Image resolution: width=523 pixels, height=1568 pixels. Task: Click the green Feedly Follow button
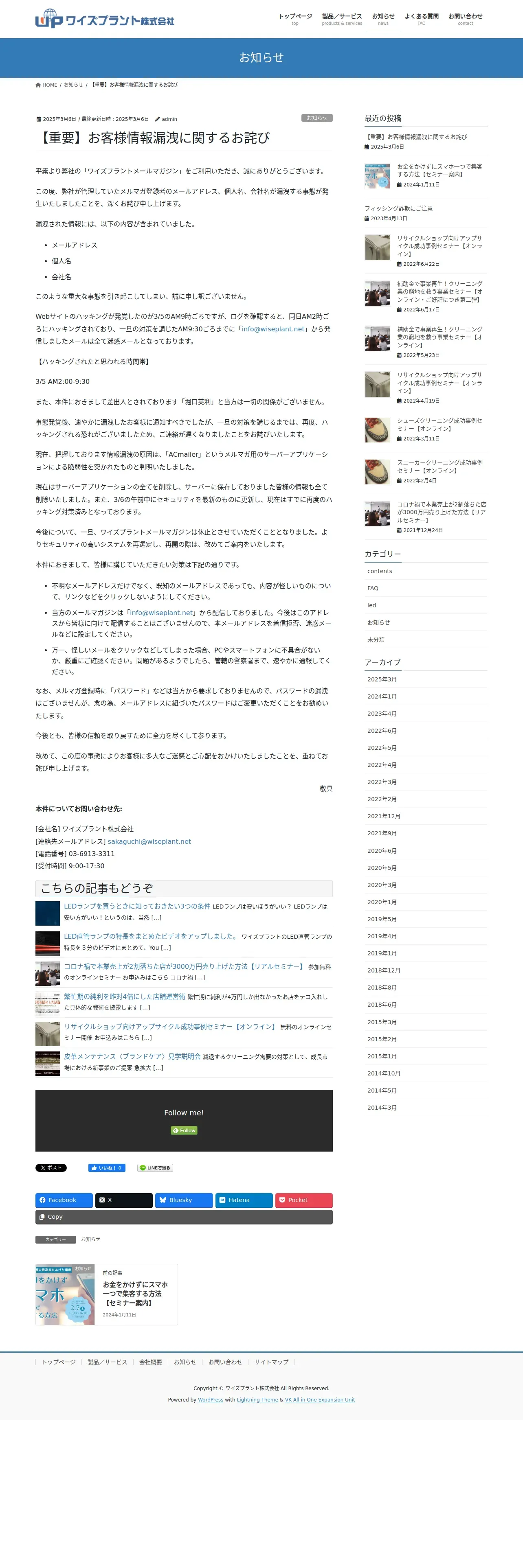pyautogui.click(x=184, y=1130)
